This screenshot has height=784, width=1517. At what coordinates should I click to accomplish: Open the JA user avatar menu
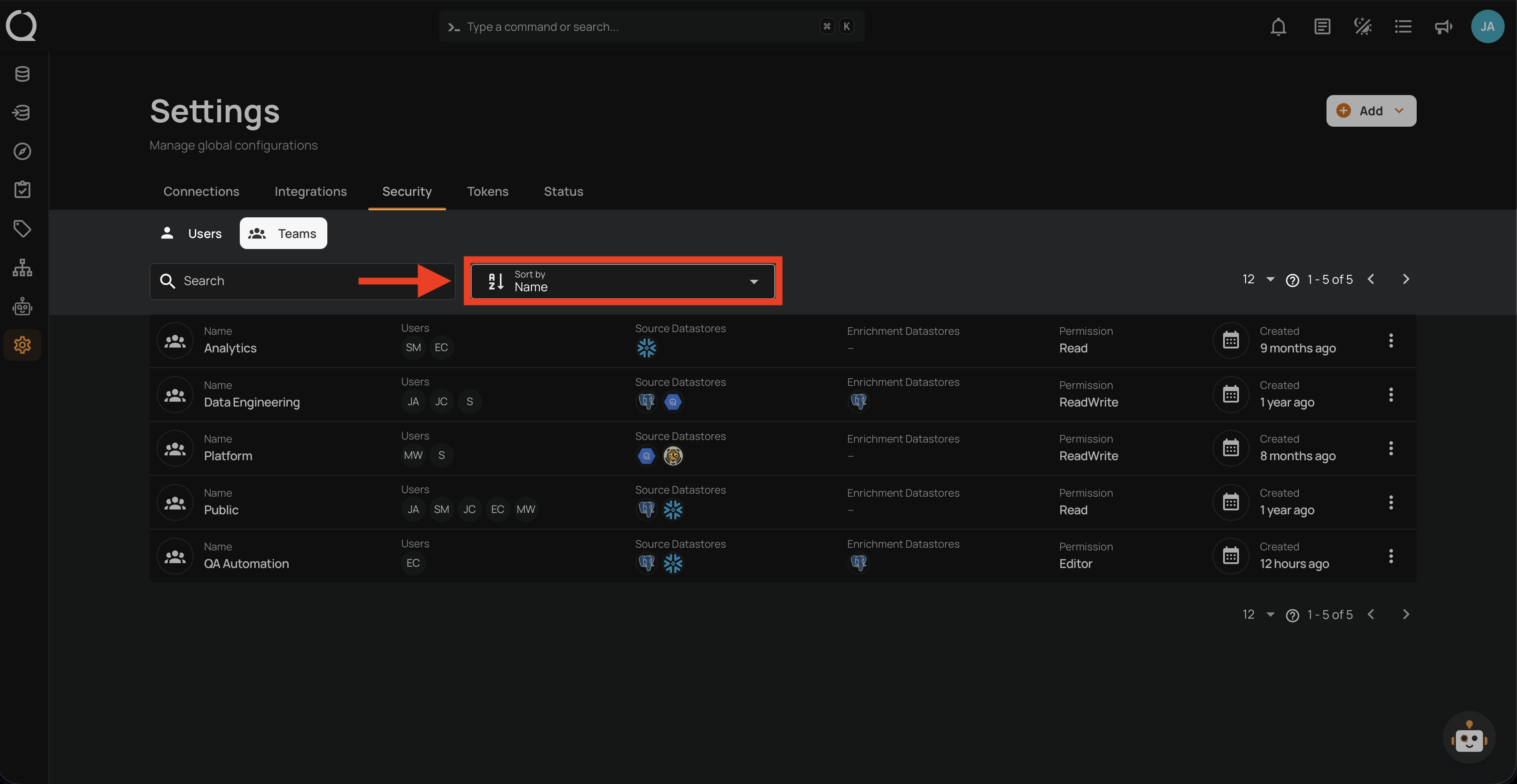[x=1488, y=26]
